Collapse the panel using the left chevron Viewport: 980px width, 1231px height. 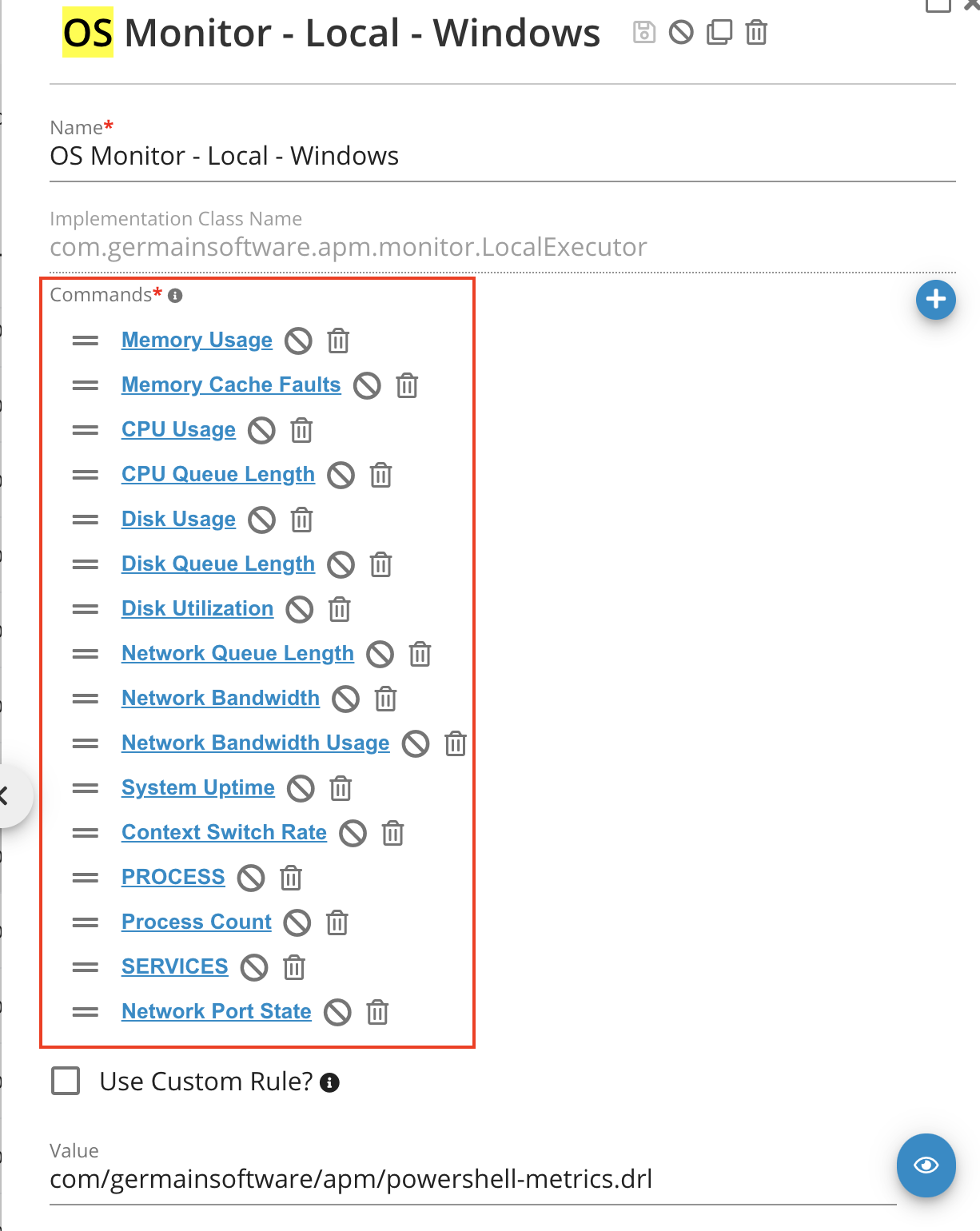(x=6, y=795)
